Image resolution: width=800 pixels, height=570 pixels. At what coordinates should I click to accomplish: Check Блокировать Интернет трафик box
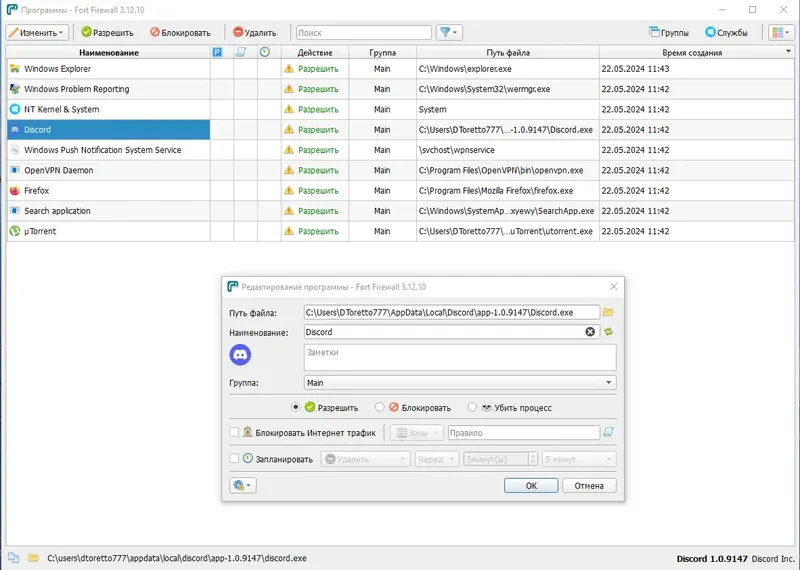(234, 432)
